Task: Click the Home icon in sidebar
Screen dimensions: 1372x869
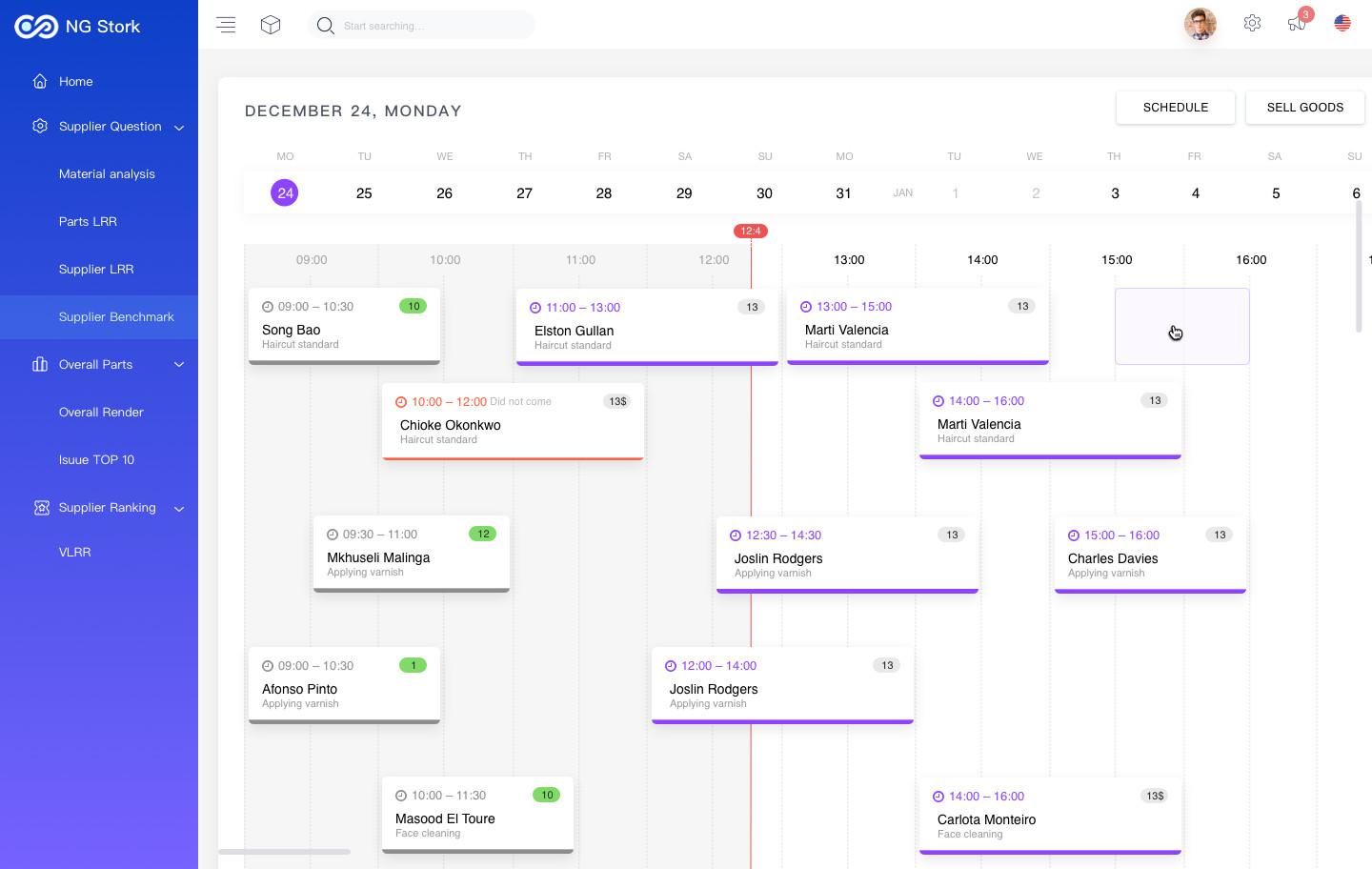Action: click(x=40, y=81)
